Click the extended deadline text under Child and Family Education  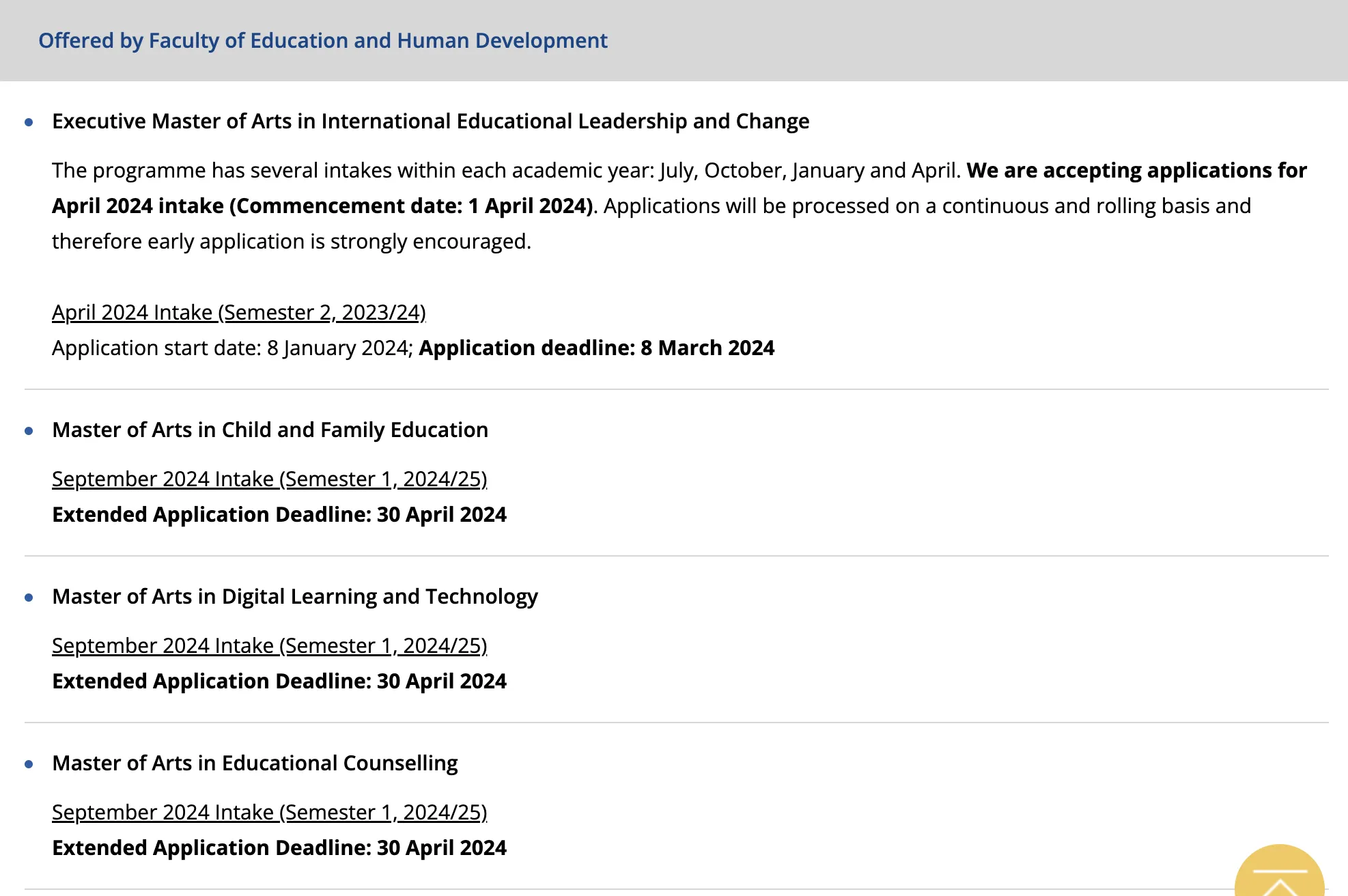tap(279, 515)
